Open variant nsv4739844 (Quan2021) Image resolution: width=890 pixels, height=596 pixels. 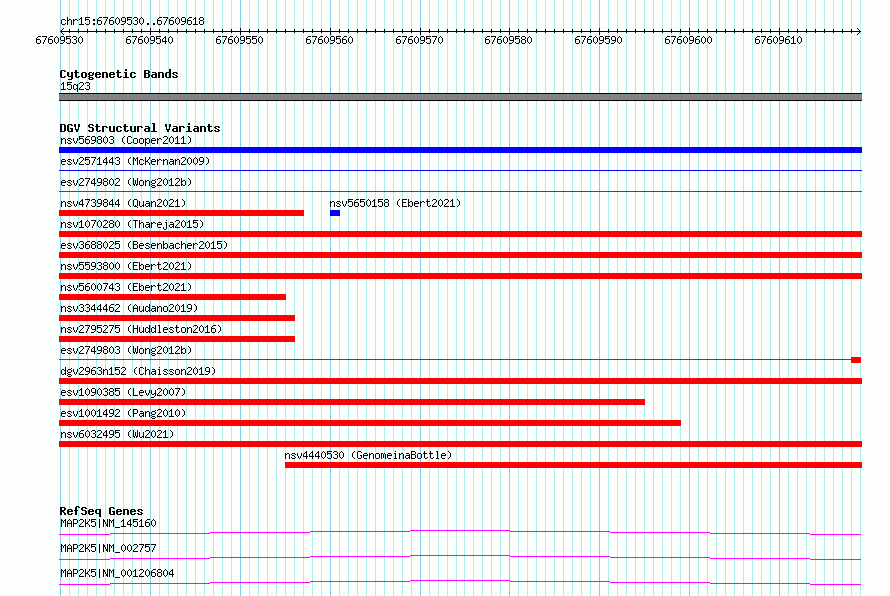pyautogui.click(x=123, y=203)
